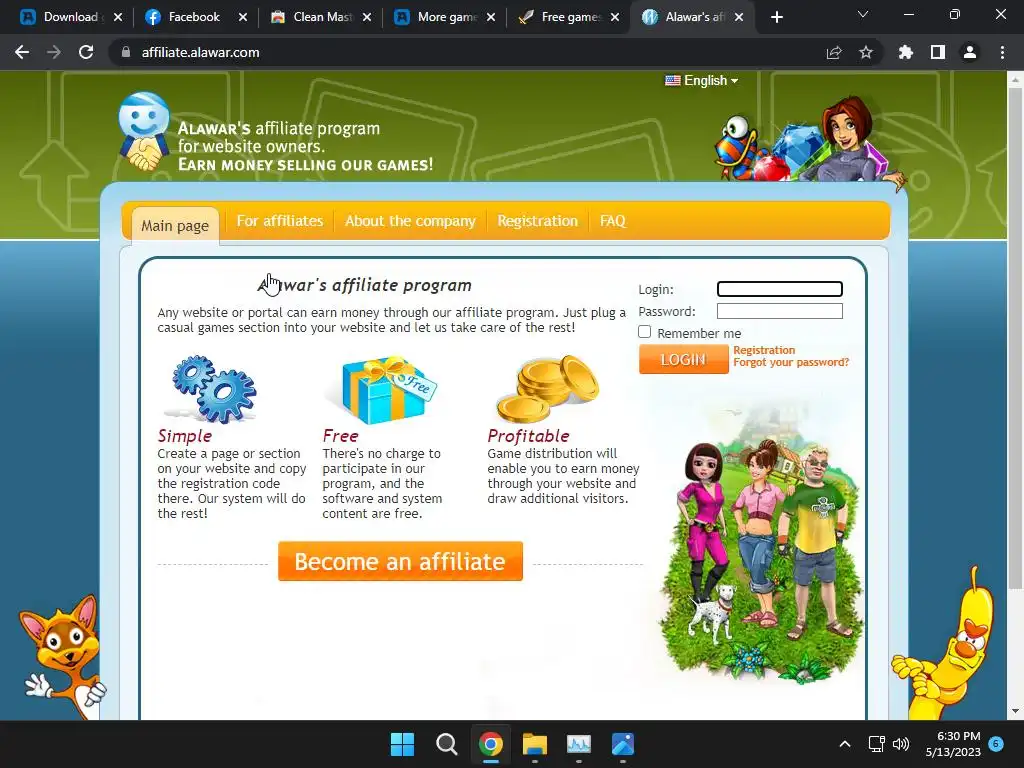Click the Photos app taskbar icon
Viewport: 1024px width, 768px height.
(623, 744)
